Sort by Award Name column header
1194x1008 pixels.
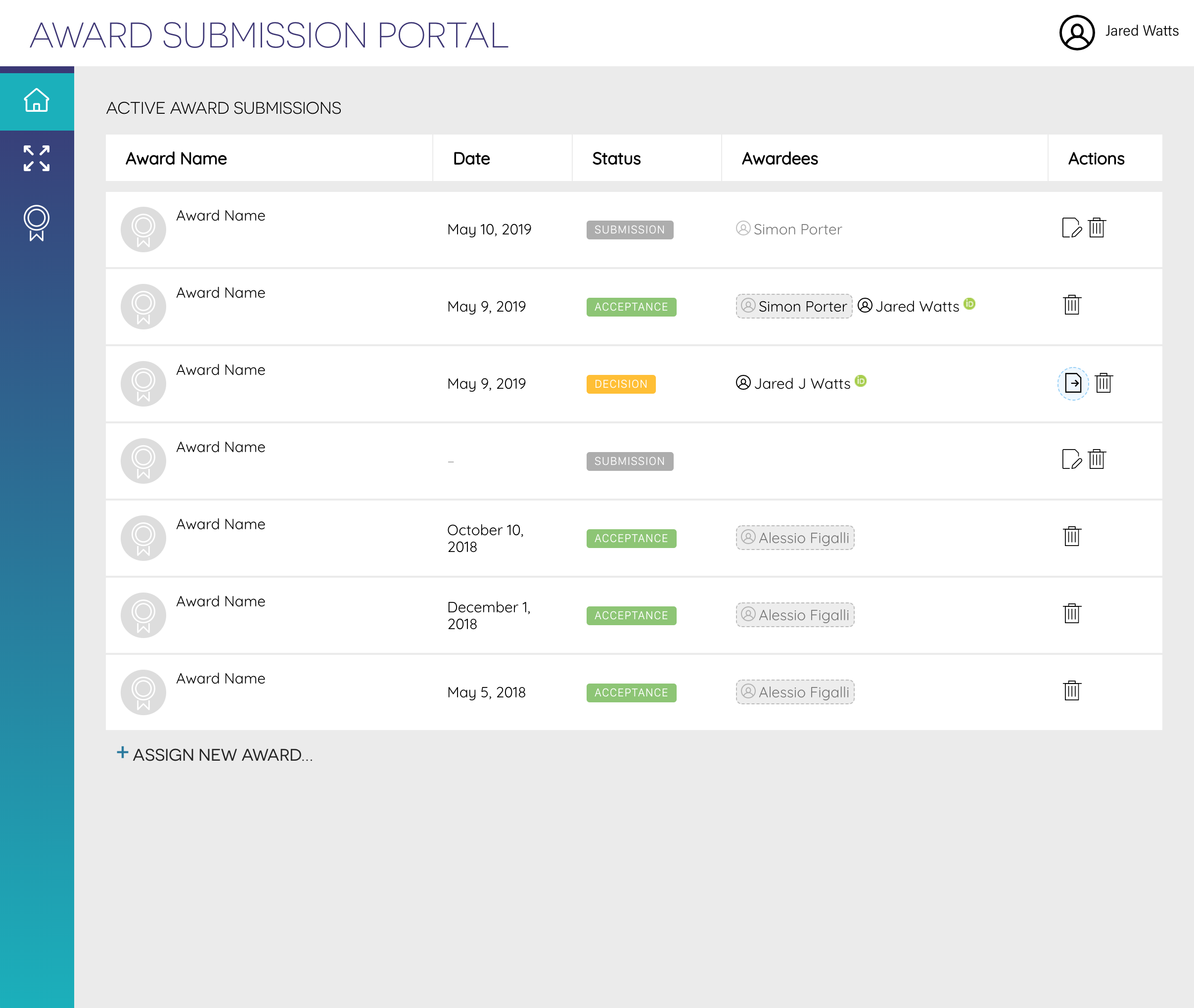click(176, 159)
